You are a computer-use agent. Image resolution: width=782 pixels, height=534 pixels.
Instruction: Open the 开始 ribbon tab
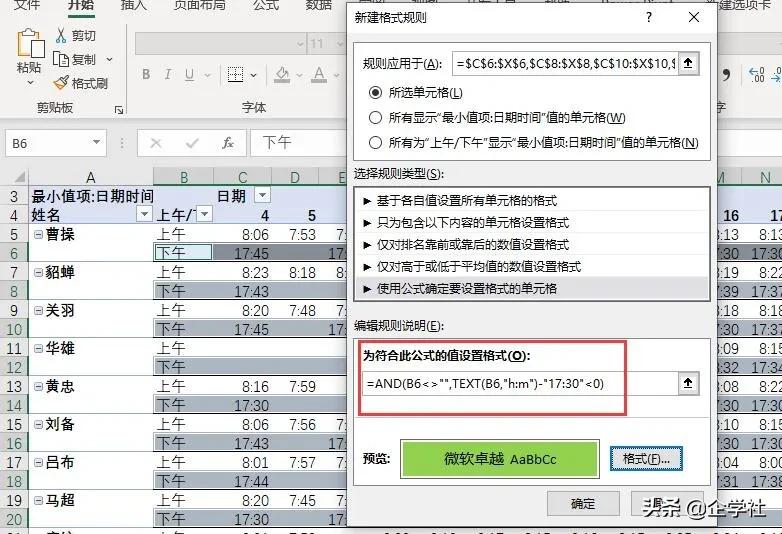[81, 5]
